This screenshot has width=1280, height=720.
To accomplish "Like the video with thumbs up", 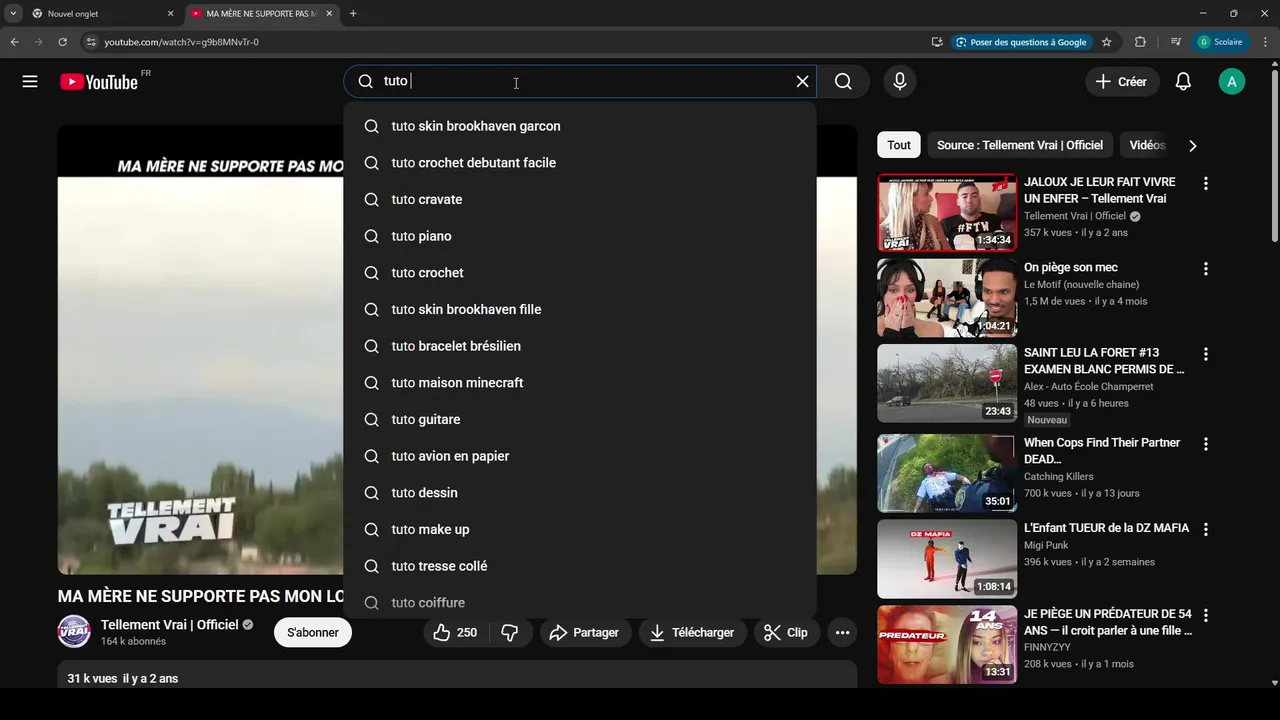I will 455,632.
